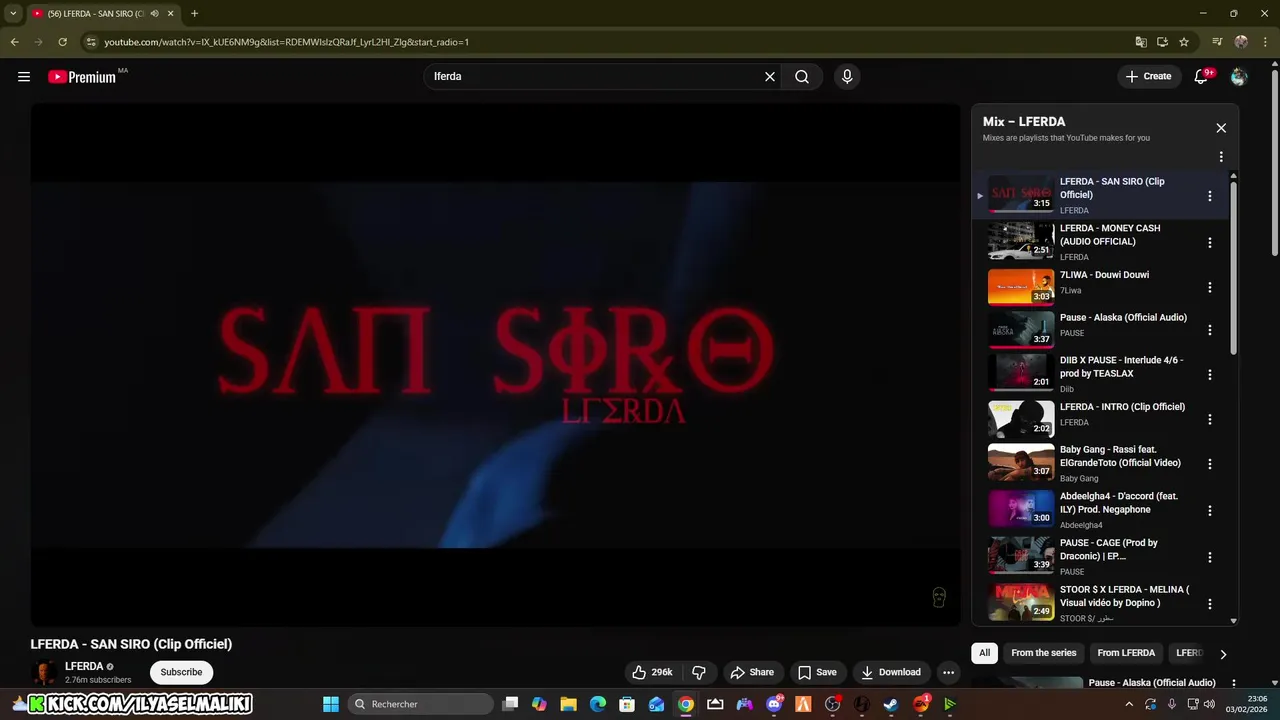Screen dimensions: 1280x720
Task: Save video to a playlist
Action: (817, 672)
